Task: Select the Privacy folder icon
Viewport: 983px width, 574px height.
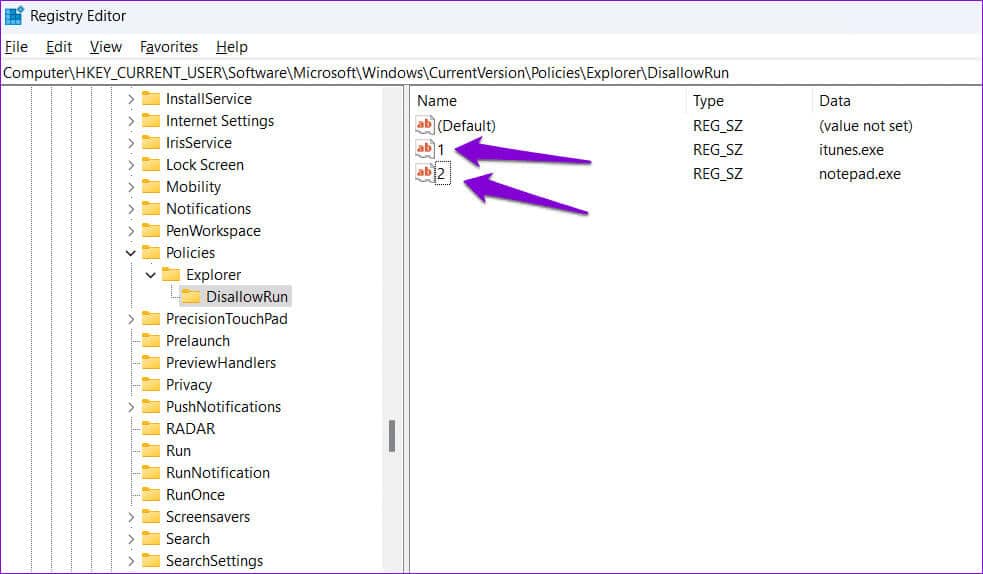Action: 151,384
